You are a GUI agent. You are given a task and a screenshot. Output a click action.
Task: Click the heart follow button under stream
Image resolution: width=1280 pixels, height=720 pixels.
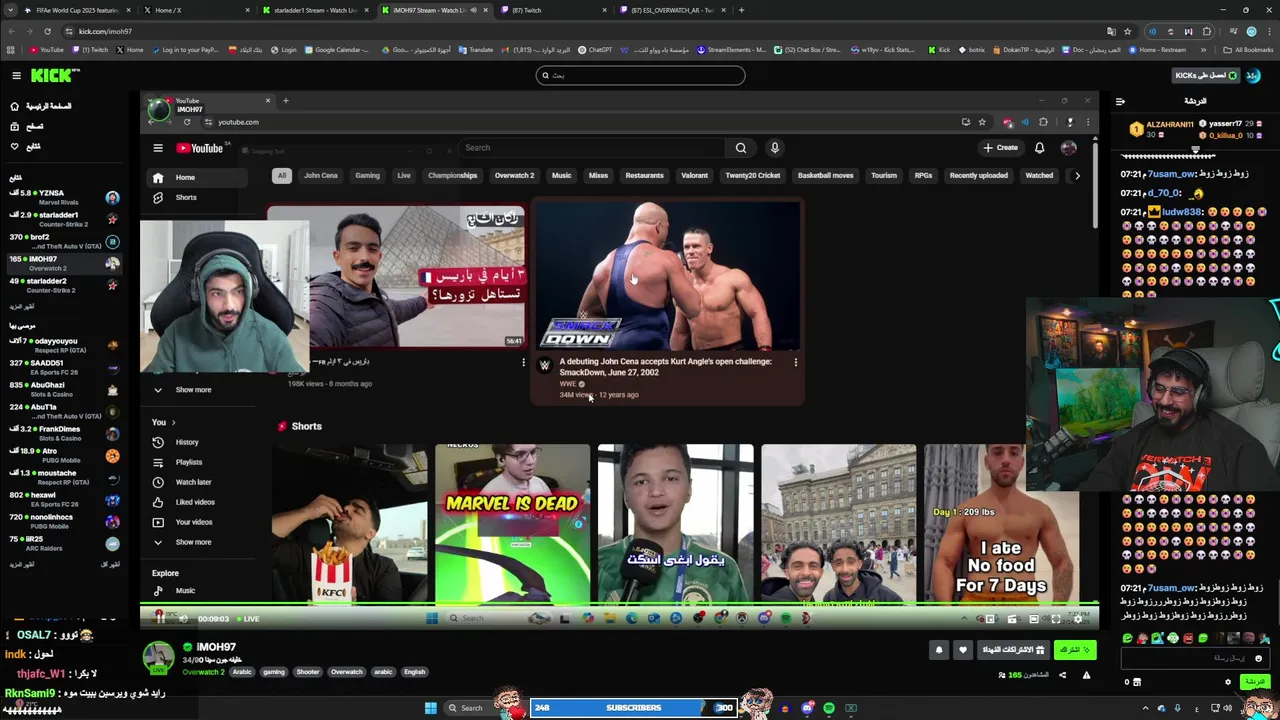(963, 650)
